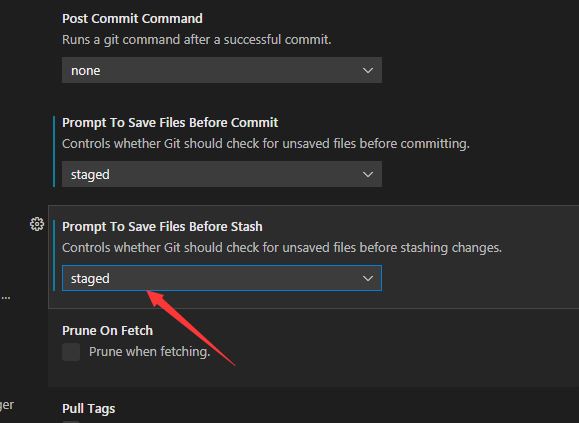
Task: Click the Pull Tags setting title
Action: [89, 409]
